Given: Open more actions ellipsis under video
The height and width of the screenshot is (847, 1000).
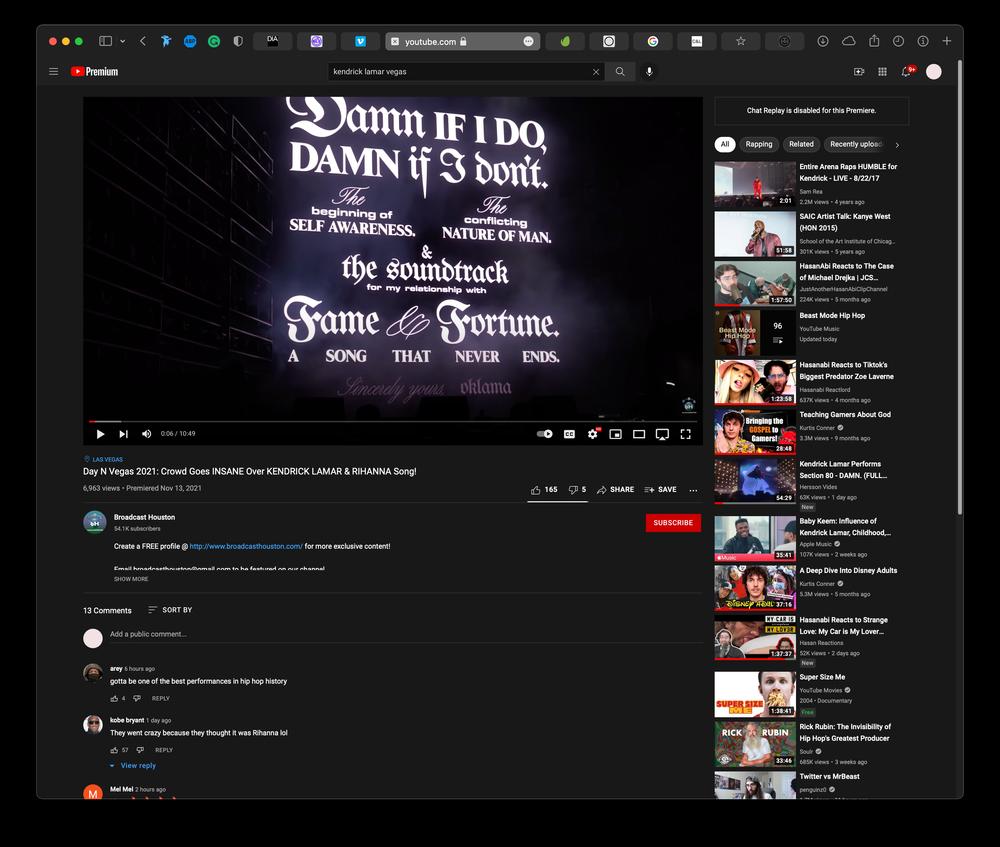Looking at the screenshot, I should pos(693,490).
